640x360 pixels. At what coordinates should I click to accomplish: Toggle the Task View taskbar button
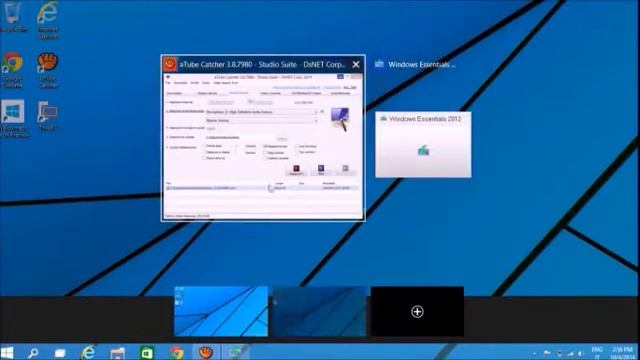60,353
